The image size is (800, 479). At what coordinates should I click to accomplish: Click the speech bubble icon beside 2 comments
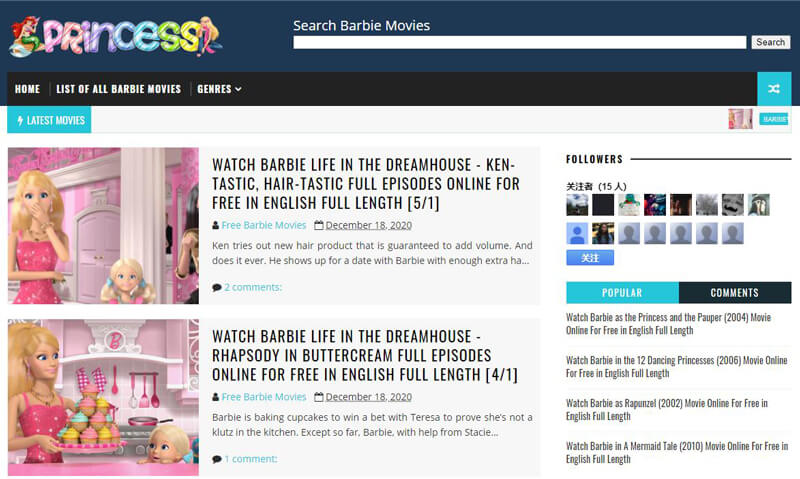pos(217,288)
